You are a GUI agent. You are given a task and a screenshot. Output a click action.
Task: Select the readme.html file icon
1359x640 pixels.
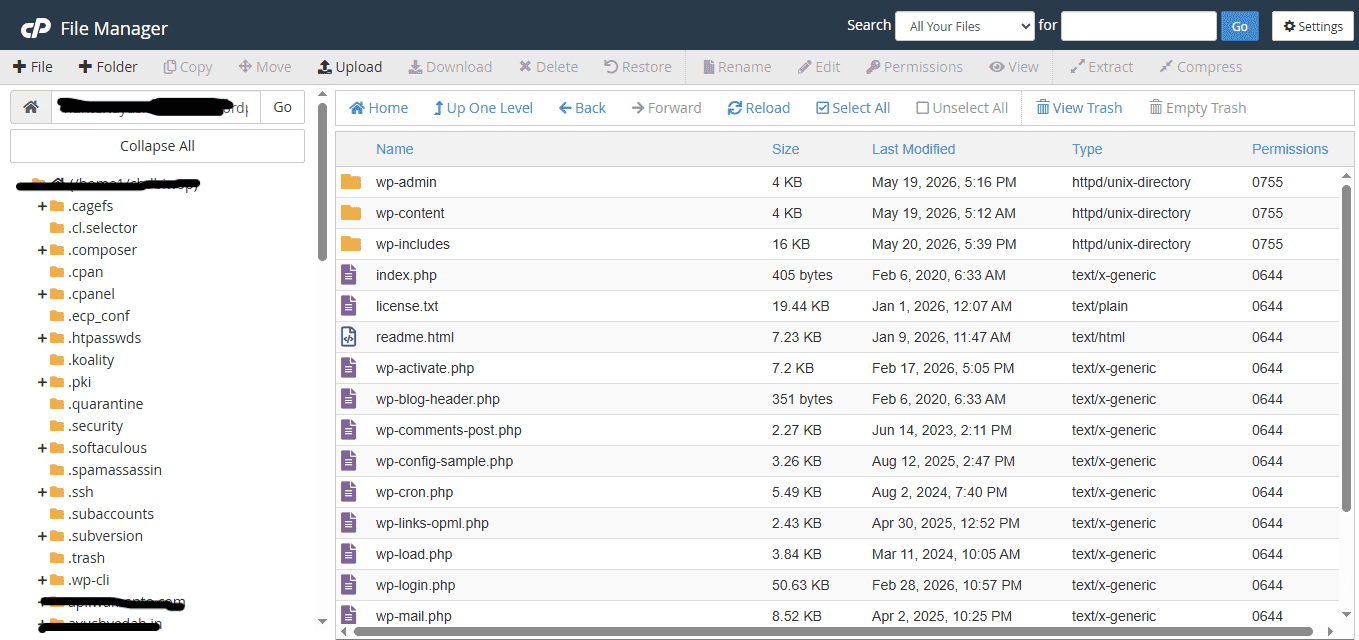[348, 337]
